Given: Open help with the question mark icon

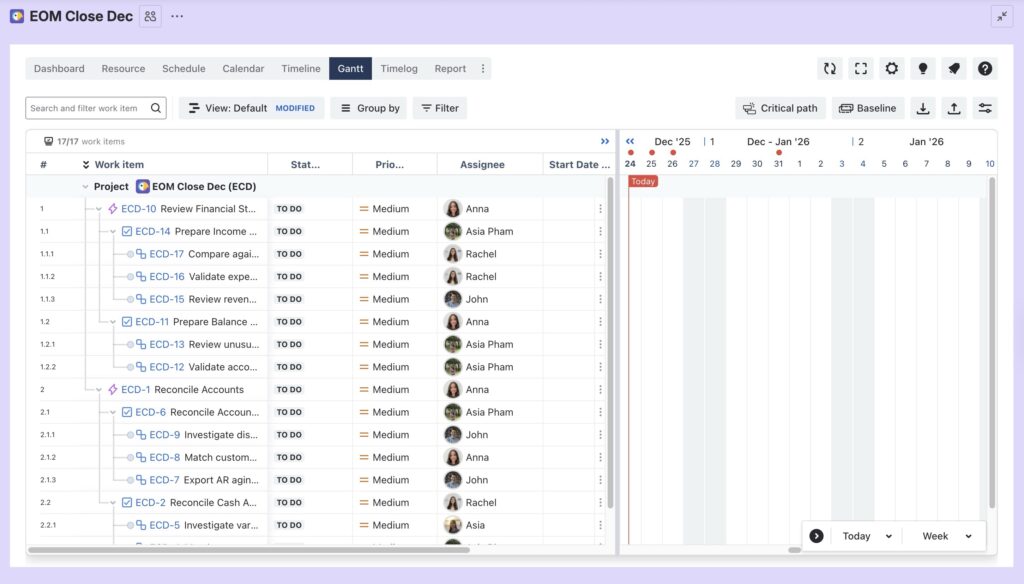Looking at the screenshot, I should click(x=985, y=68).
